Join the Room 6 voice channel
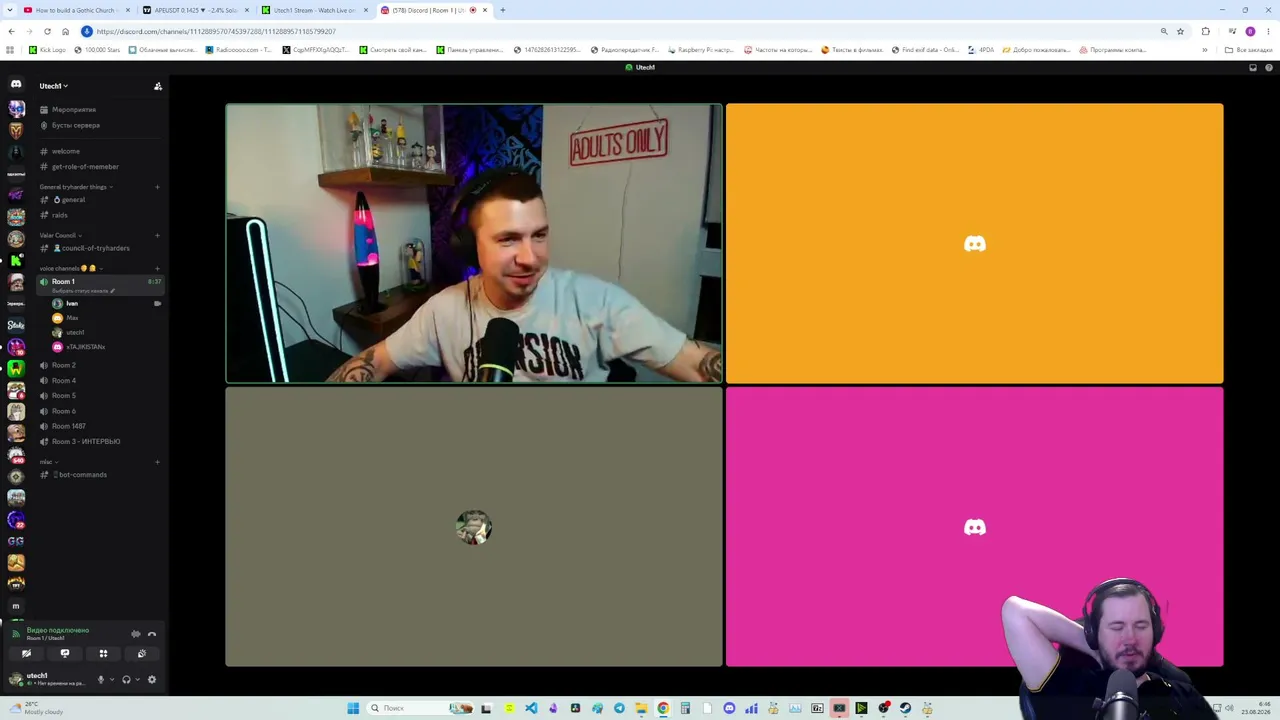 [100, 411]
